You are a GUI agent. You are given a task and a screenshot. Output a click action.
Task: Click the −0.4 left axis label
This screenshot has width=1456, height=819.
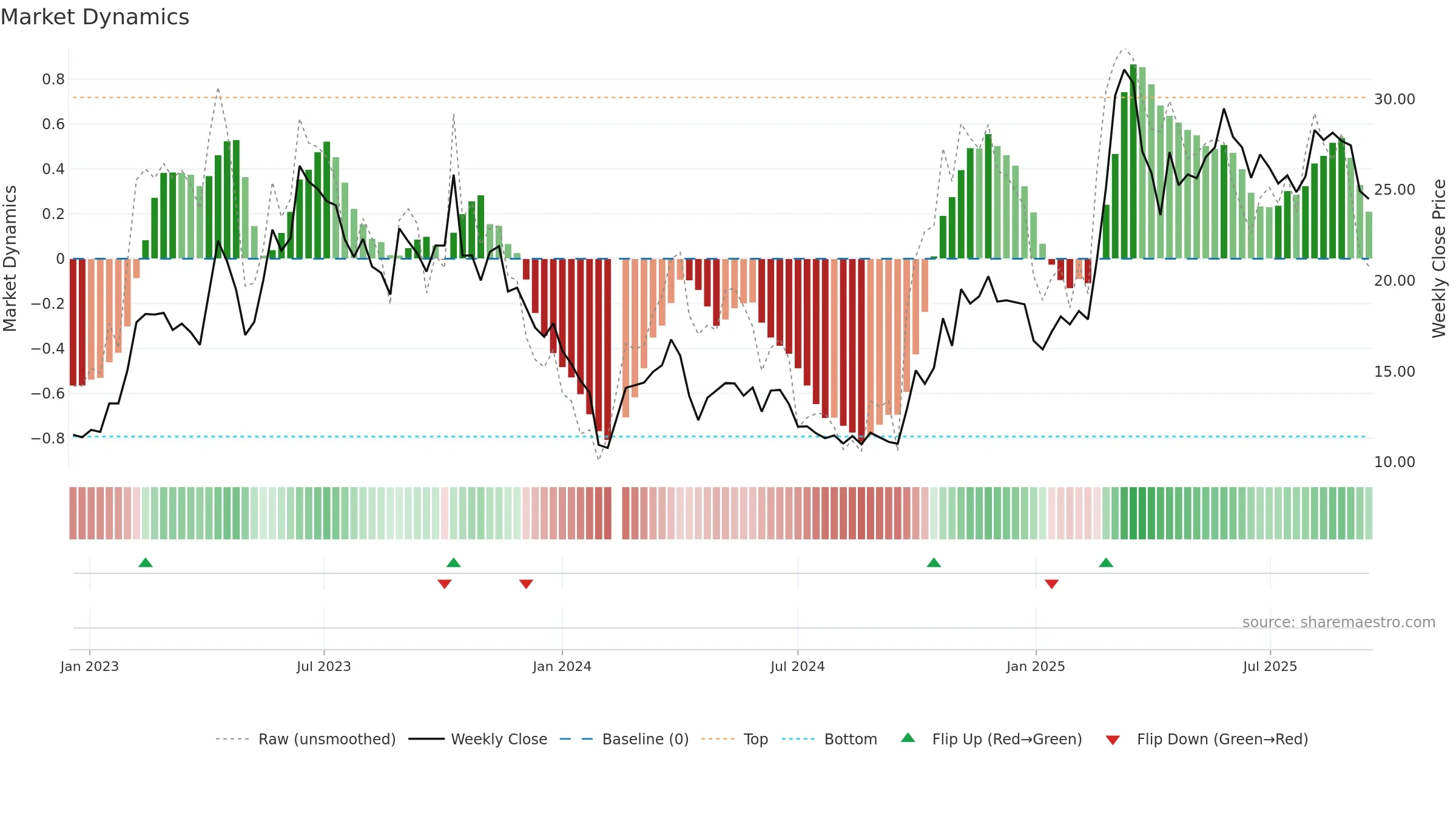point(48,348)
